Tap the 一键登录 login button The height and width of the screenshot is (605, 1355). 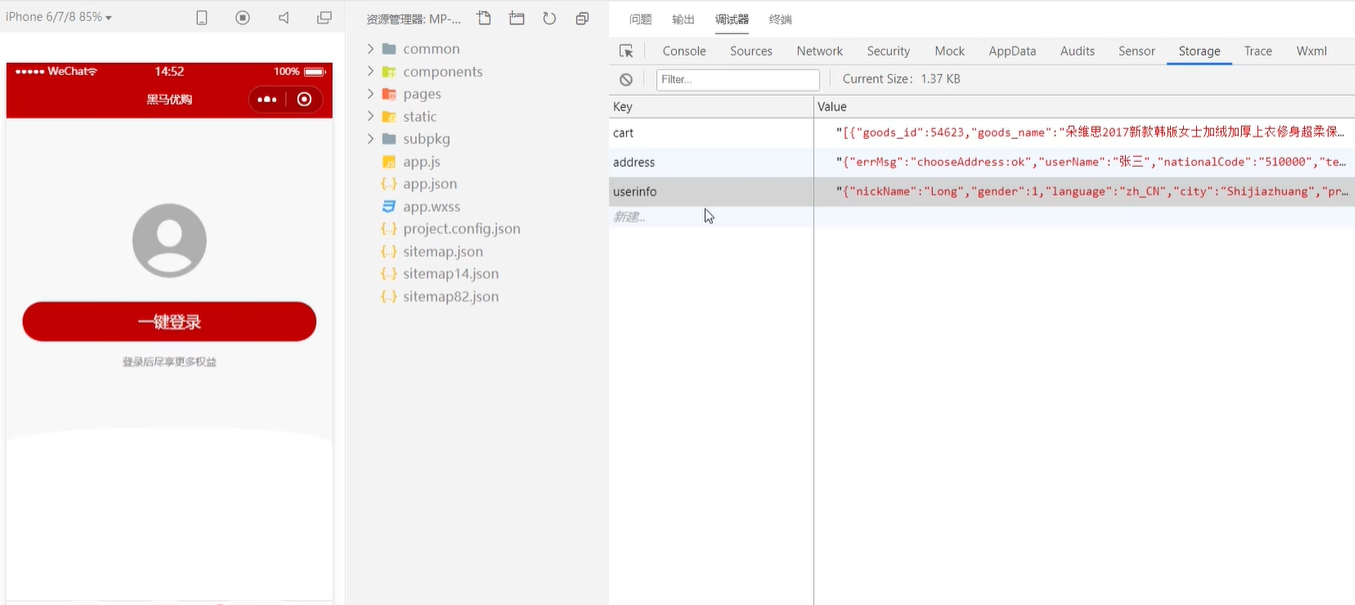pyautogui.click(x=169, y=321)
